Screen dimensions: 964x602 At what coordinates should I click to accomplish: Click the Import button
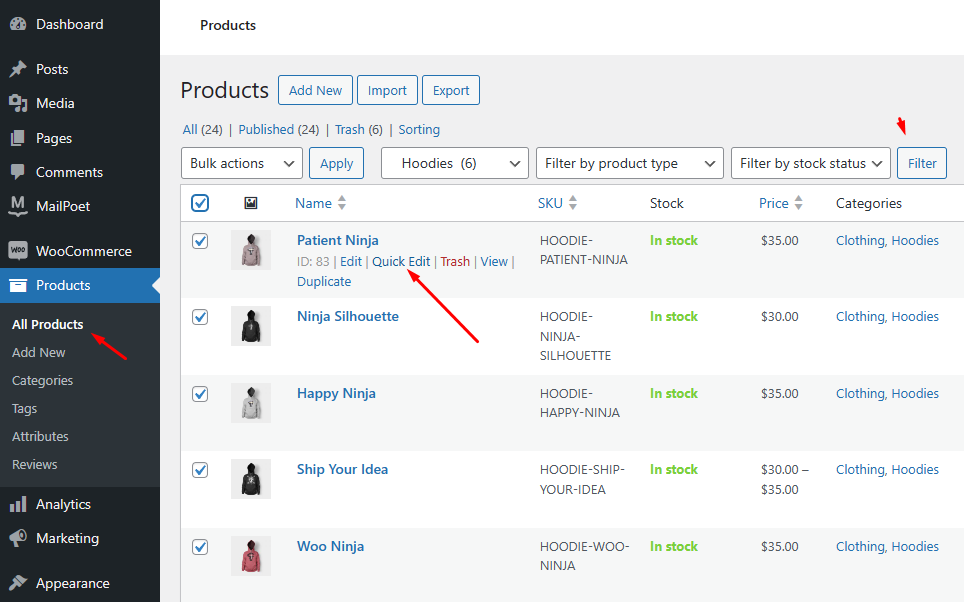click(x=387, y=90)
